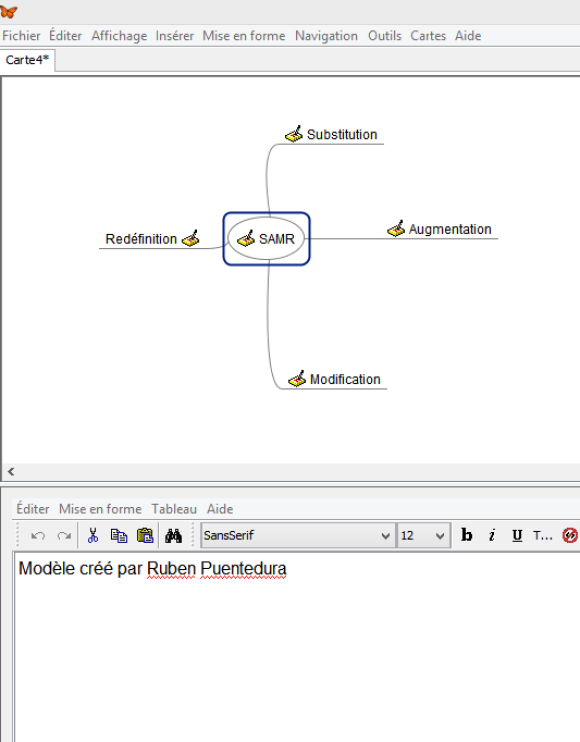The height and width of the screenshot is (742, 580).
Task: Click the undo arrow in note editor
Action: point(38,536)
